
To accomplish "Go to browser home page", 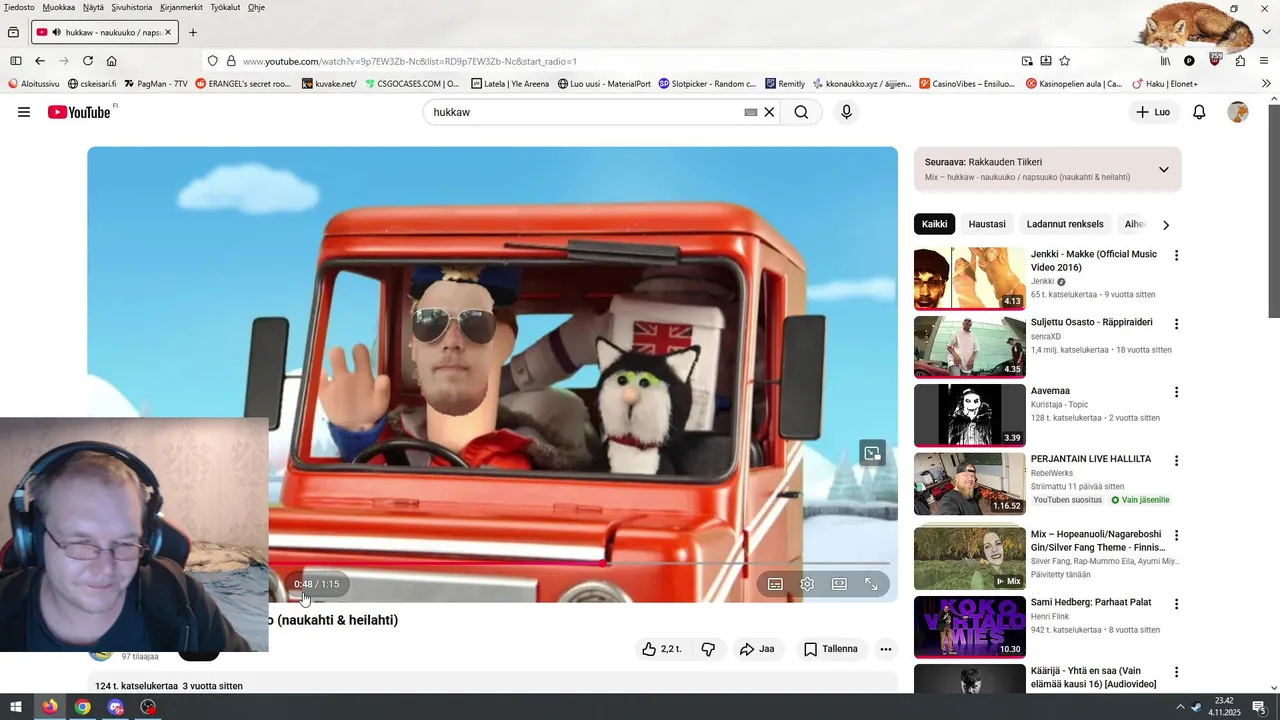I will 112,61.
